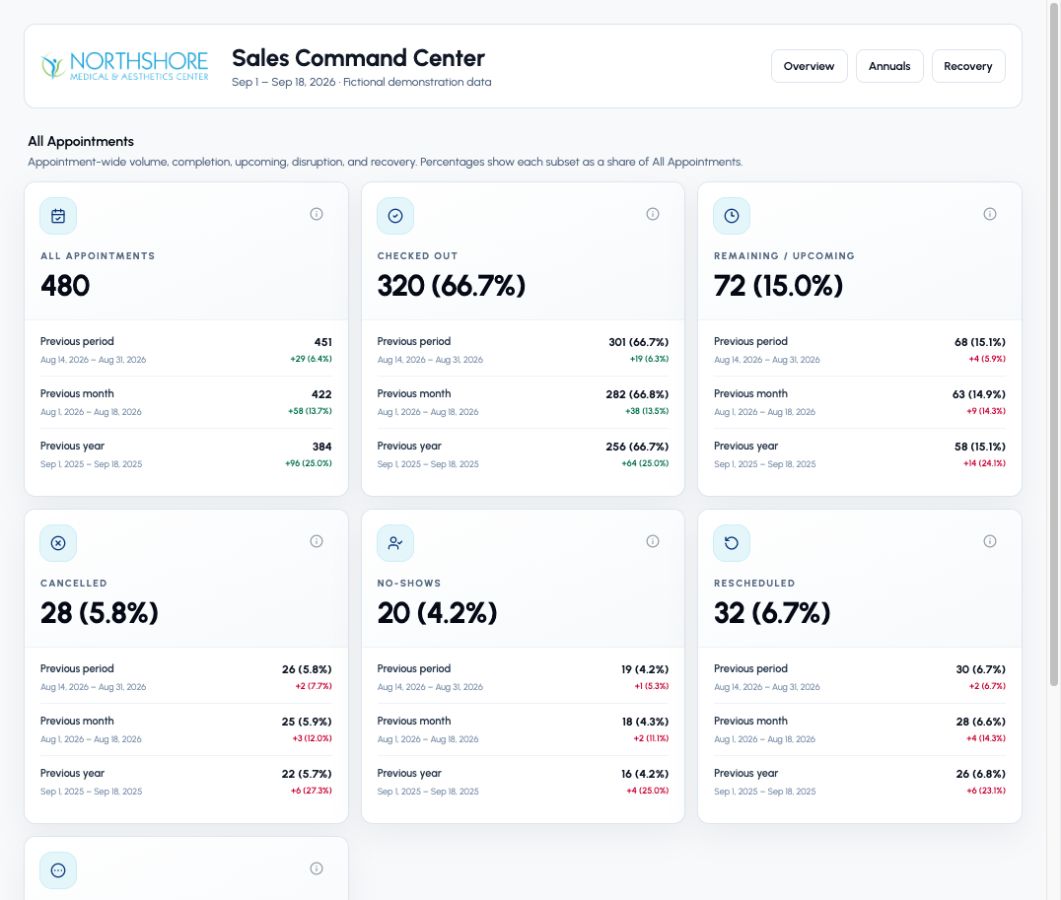Click the 32 (6.7%) Rescheduled value
Viewport: 1061px width, 900px height.
(x=771, y=613)
